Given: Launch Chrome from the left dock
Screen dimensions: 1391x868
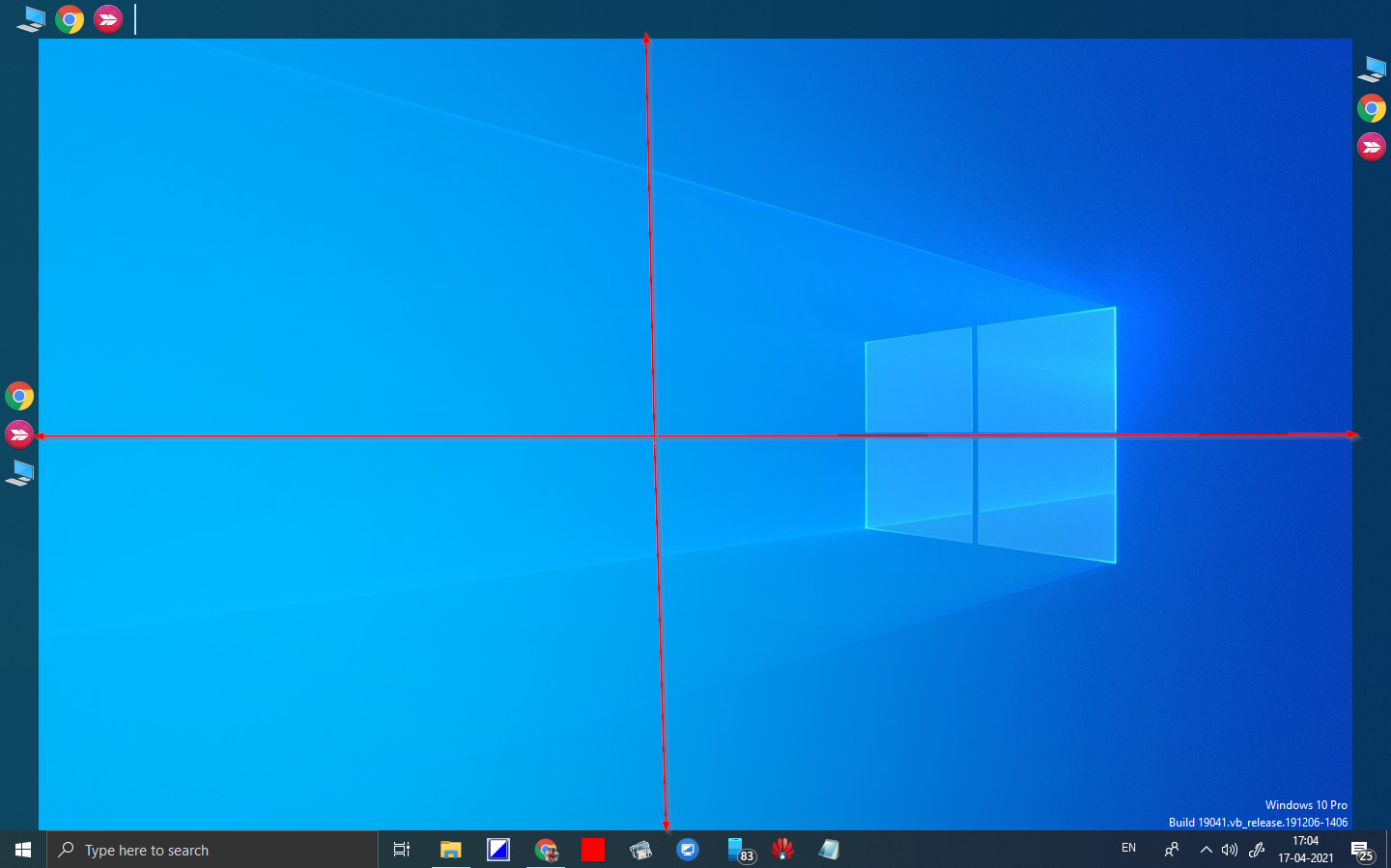Looking at the screenshot, I should point(19,396).
